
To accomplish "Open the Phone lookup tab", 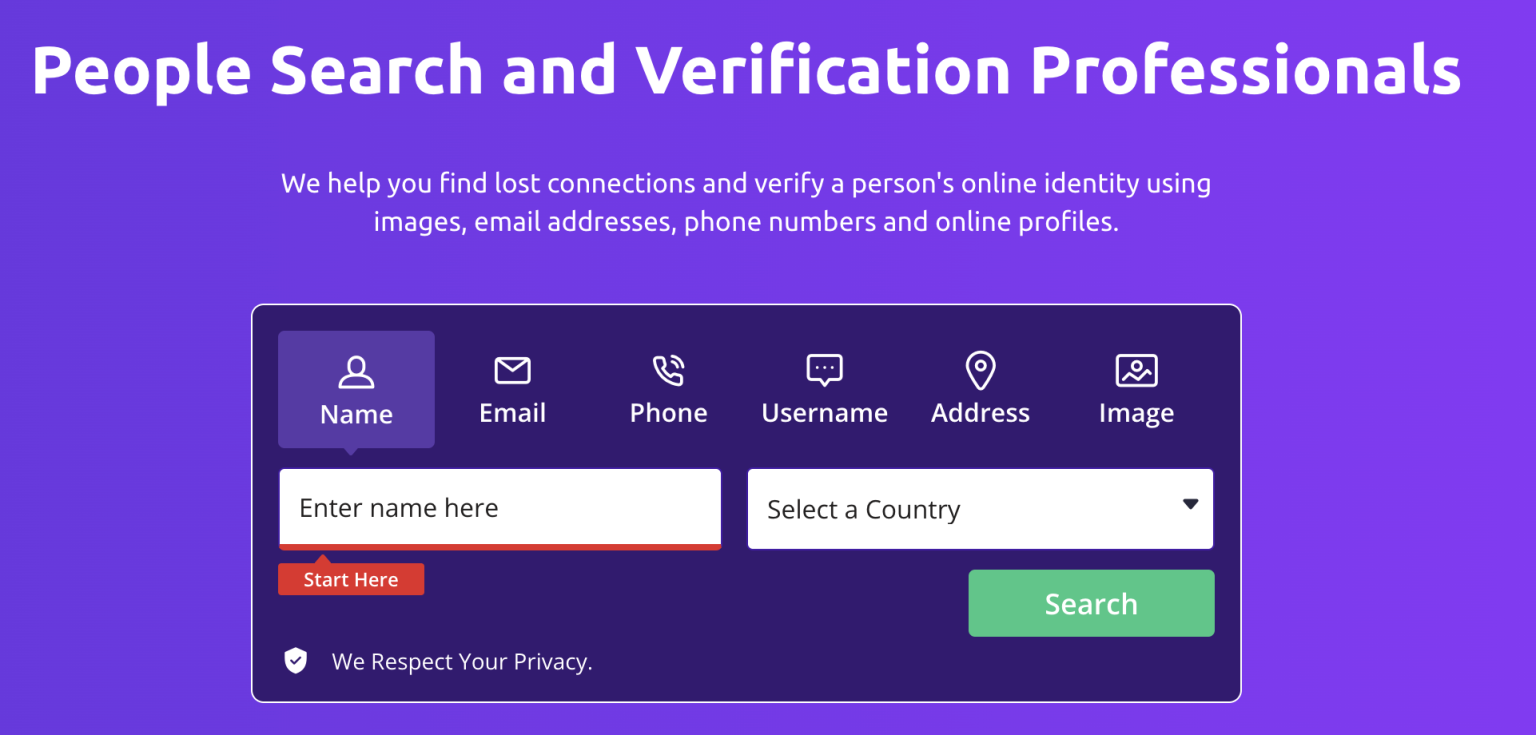I will (668, 390).
